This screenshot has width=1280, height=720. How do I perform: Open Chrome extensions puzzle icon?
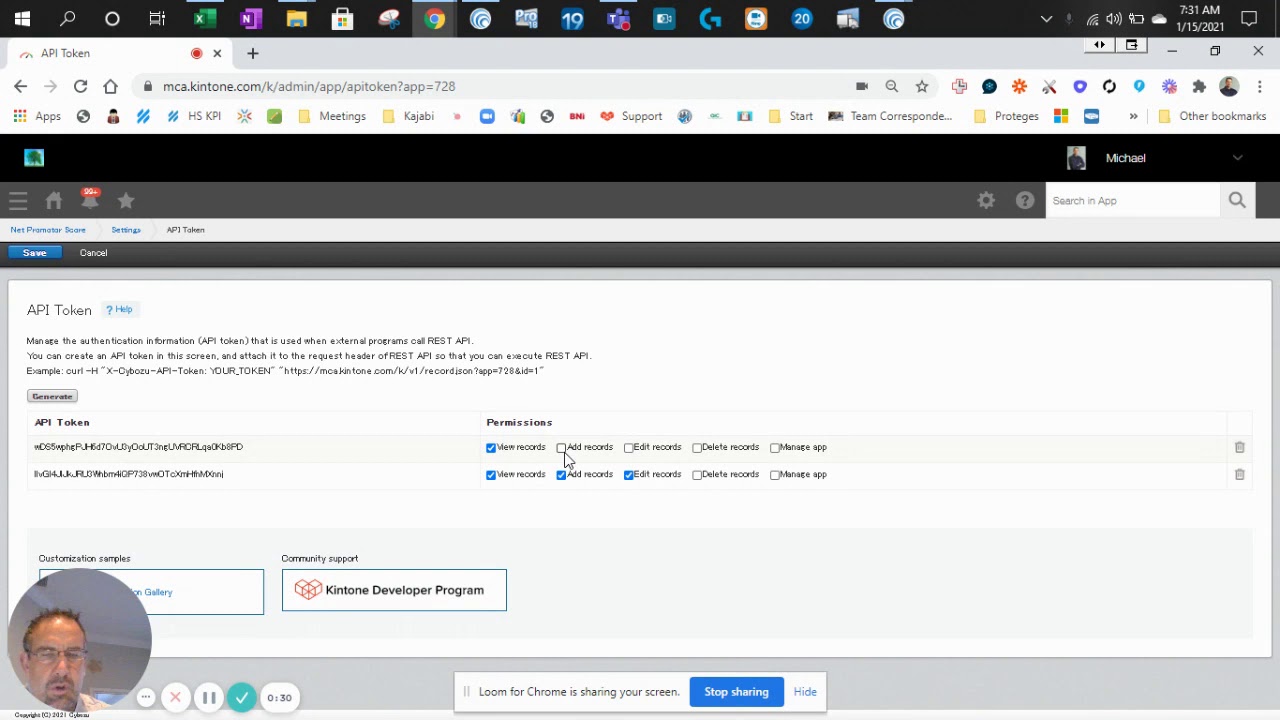(1199, 86)
